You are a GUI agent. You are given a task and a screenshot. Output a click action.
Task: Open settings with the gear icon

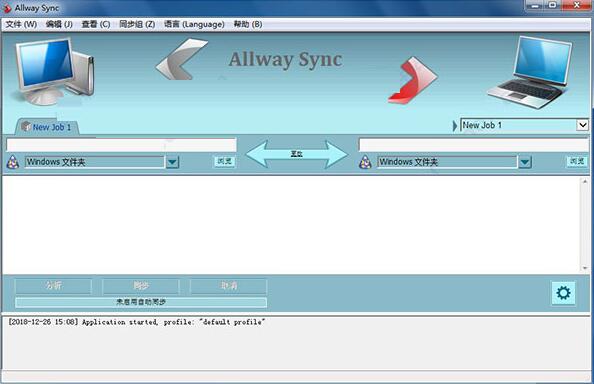[563, 293]
